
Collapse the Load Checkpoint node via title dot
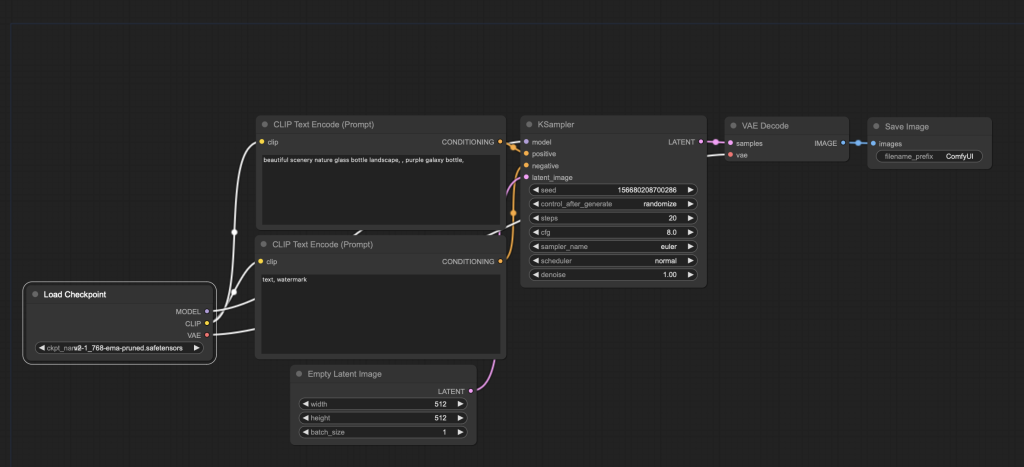(x=35, y=295)
